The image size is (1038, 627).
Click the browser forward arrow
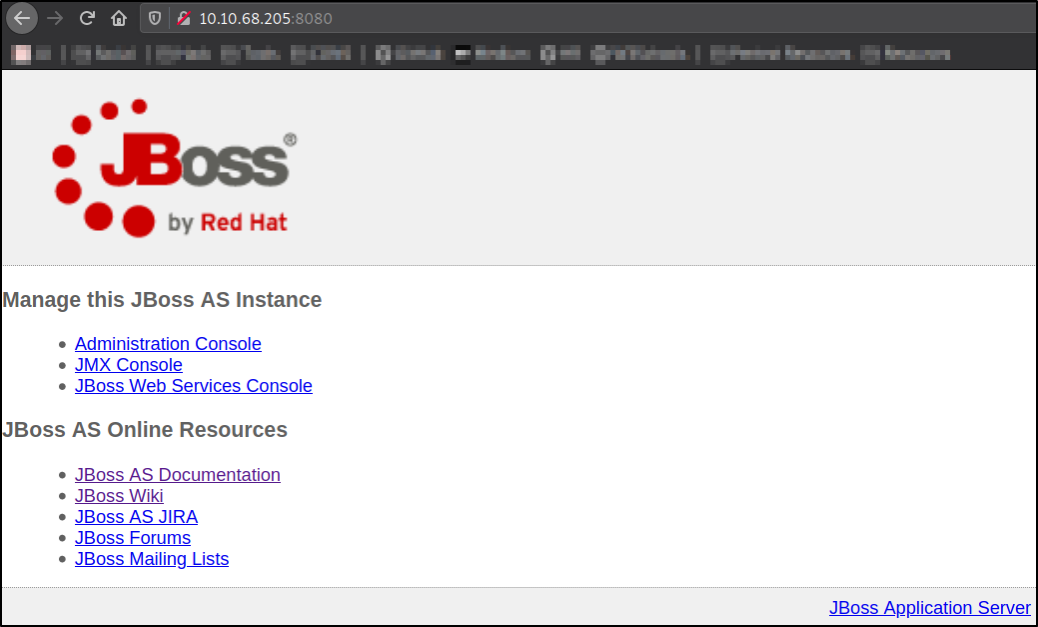[x=55, y=18]
